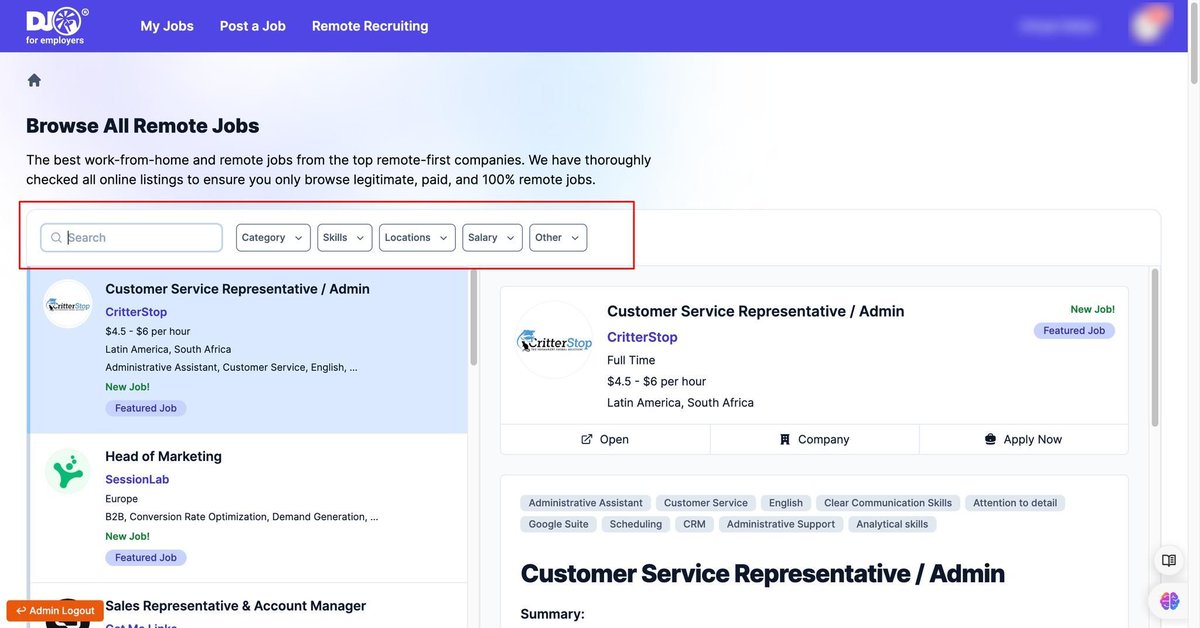Expand the Locations filter dropdown
The width and height of the screenshot is (1200, 628).
click(x=417, y=238)
